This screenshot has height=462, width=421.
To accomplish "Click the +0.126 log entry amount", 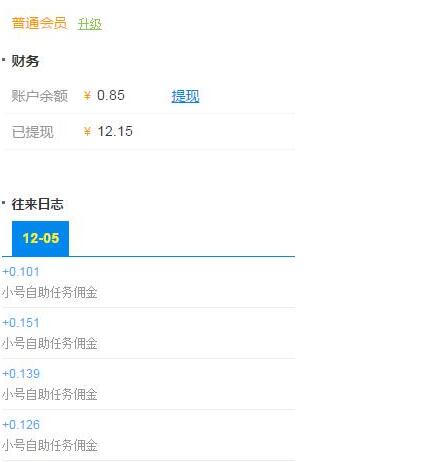I will 21,425.
